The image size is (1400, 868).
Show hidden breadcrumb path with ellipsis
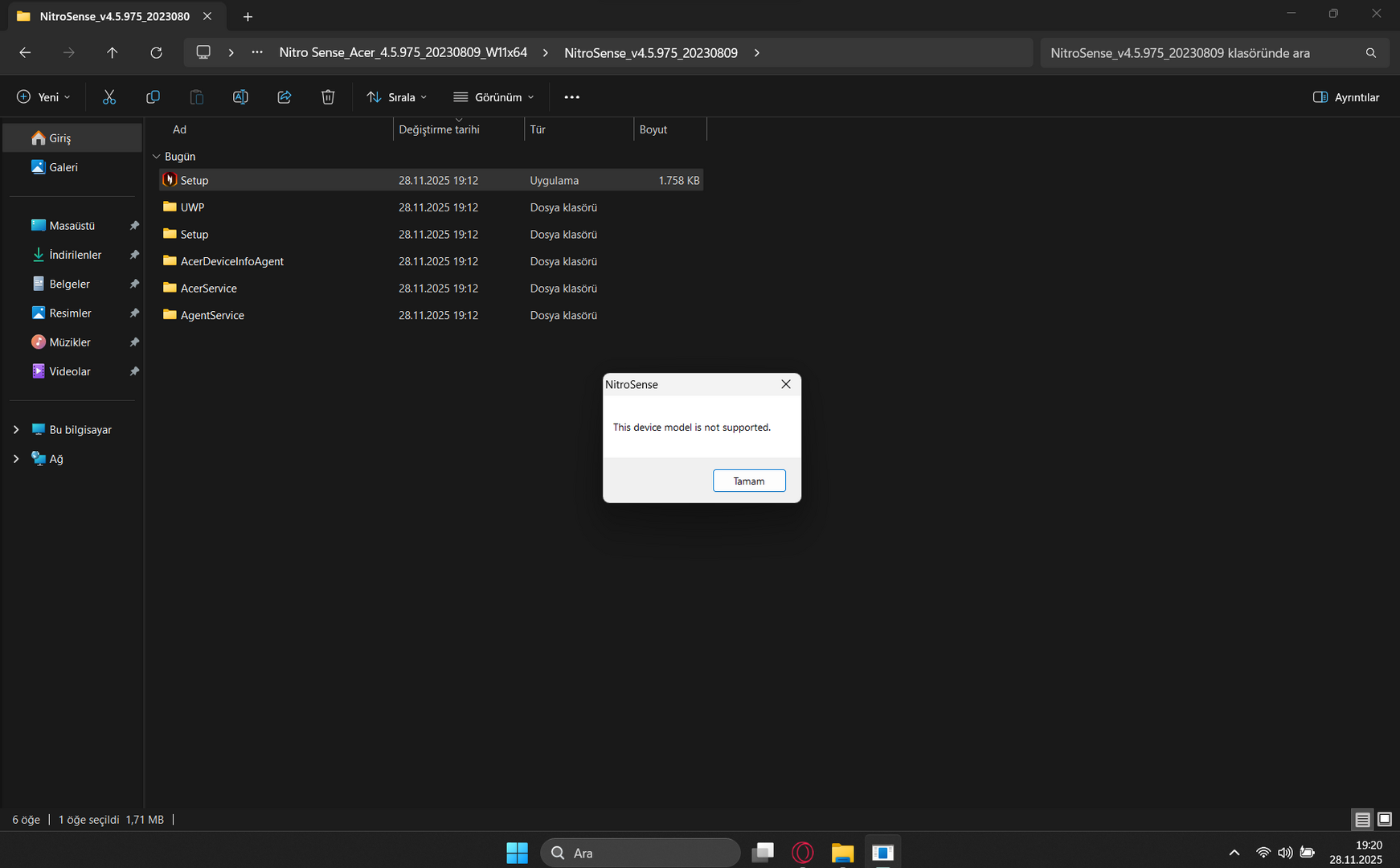click(257, 52)
